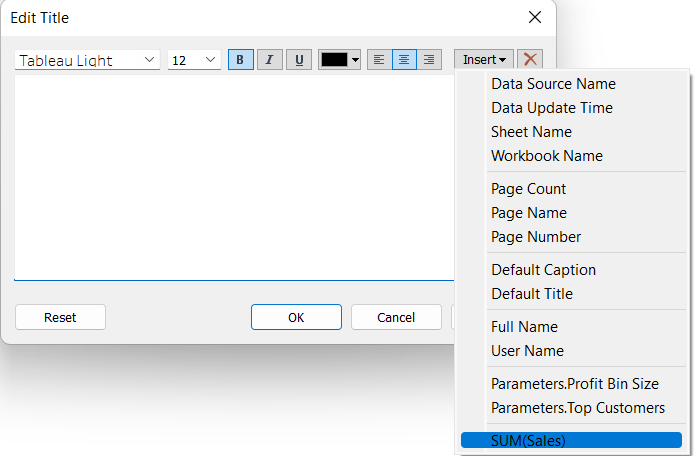Expand the Insert dropdown button
Screen dimensions: 697x456
tap(486, 60)
